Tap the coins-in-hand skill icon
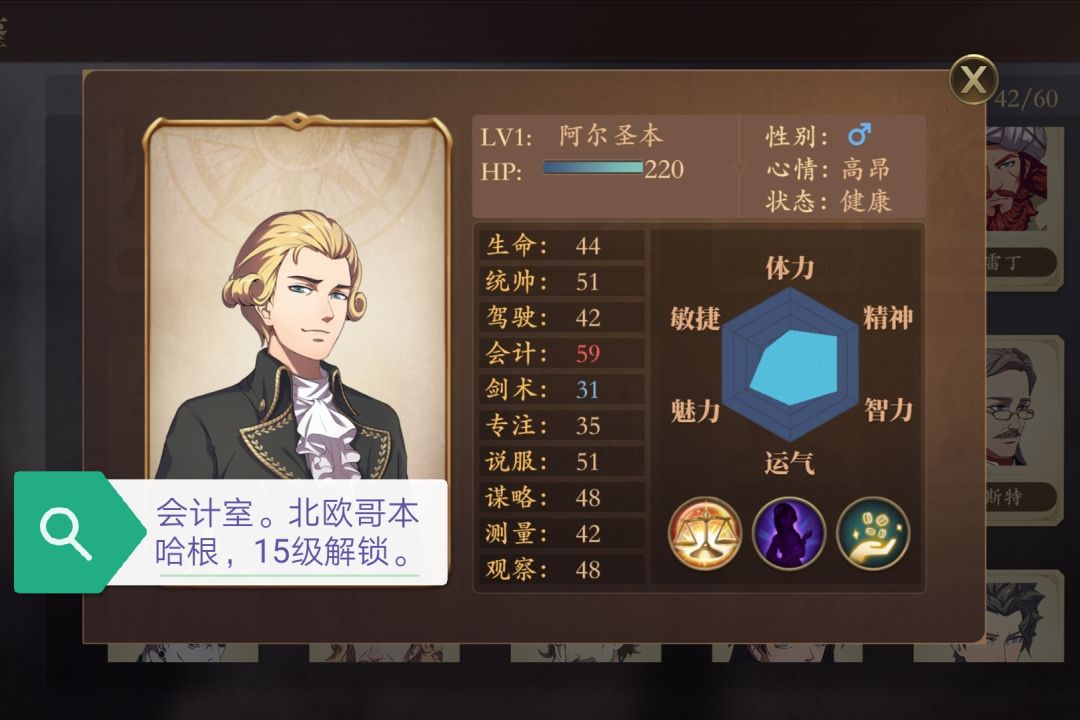 point(873,533)
